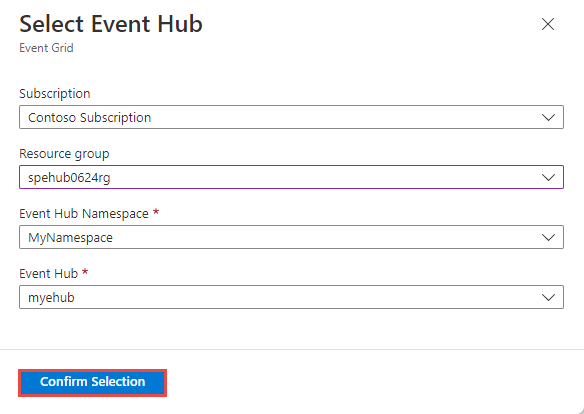Click the Event Hub Namespace label text
The image size is (584, 414).
point(84,214)
